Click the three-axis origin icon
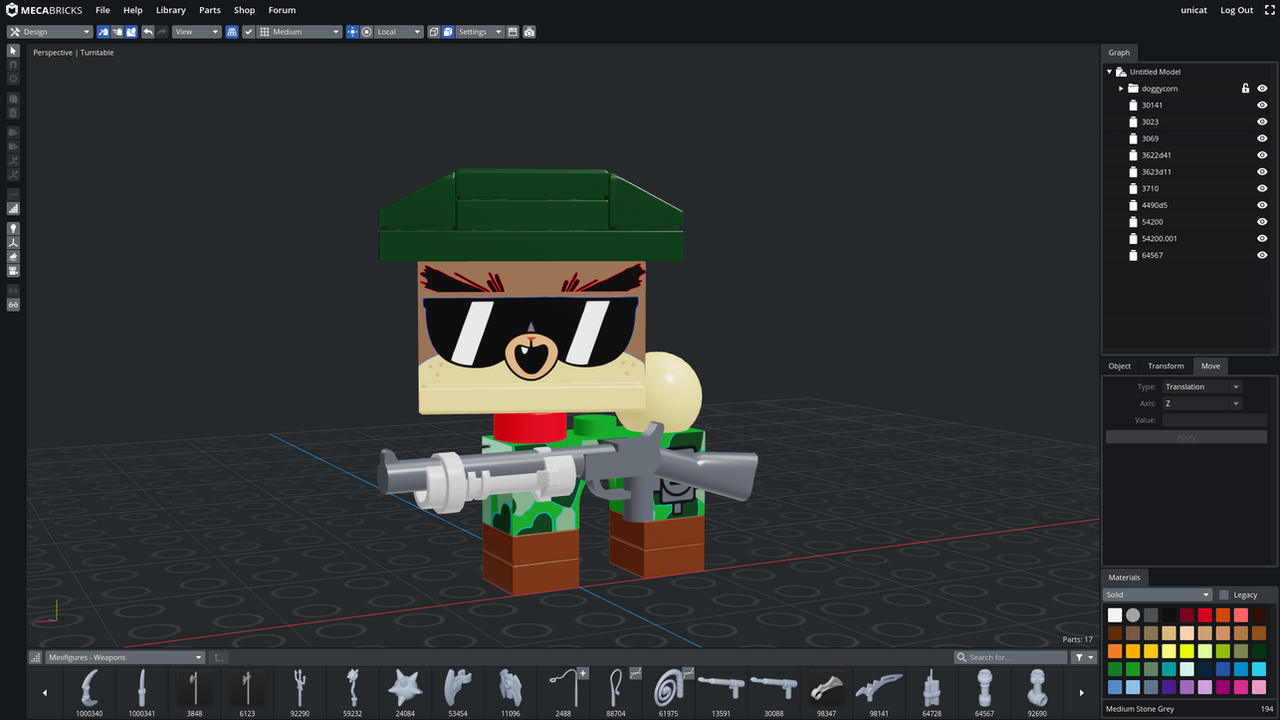 coord(13,242)
